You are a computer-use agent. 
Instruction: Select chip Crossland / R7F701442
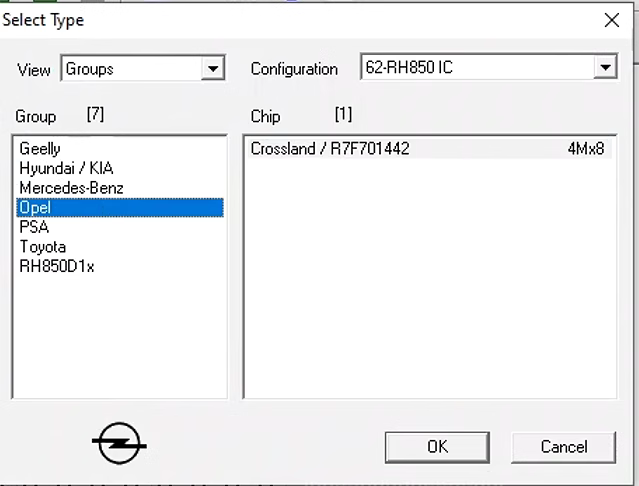click(x=330, y=149)
